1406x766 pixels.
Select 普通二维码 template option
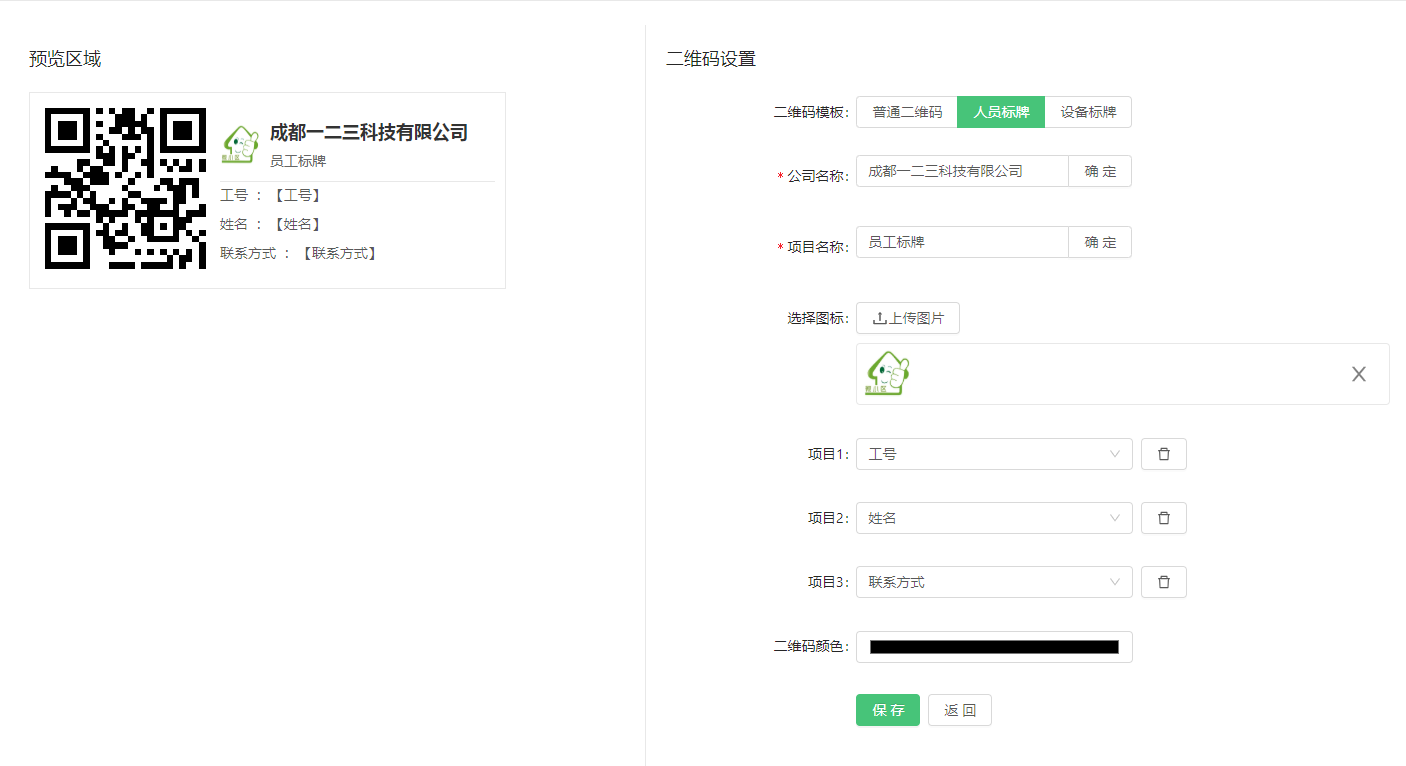point(907,112)
